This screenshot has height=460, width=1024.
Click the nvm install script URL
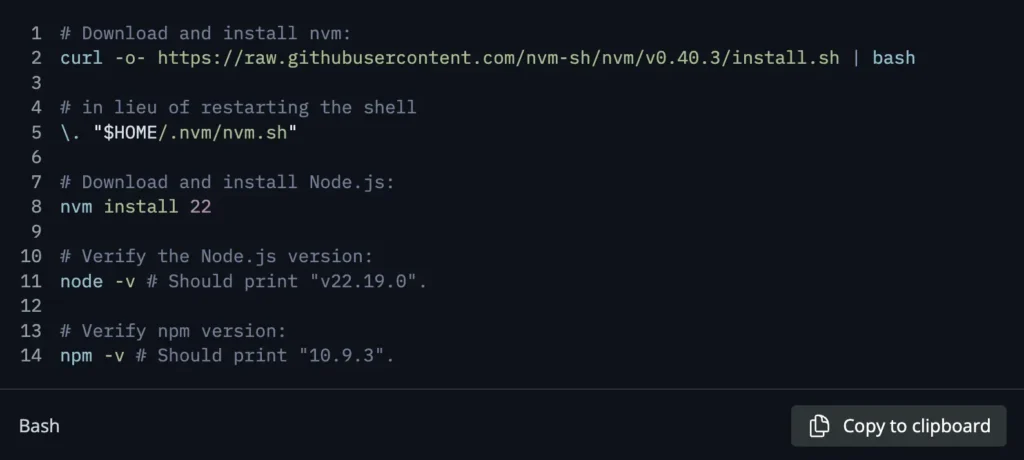coord(498,57)
